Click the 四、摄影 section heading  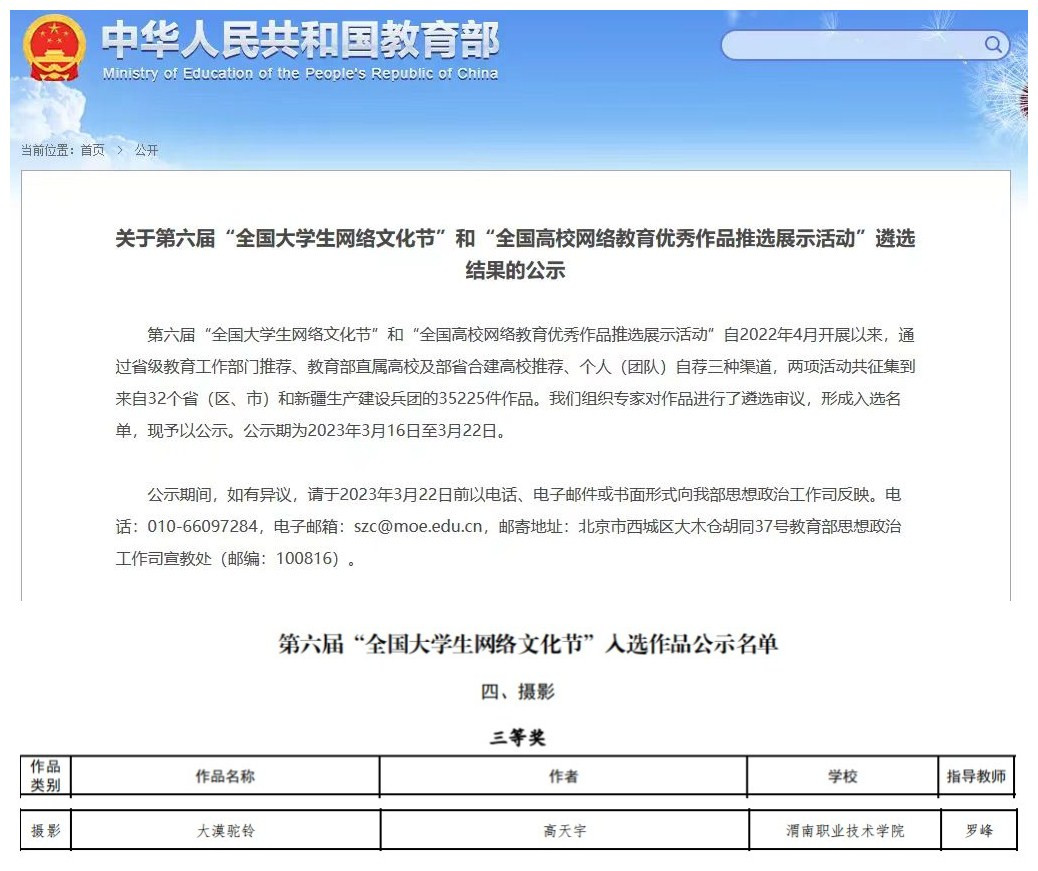point(518,692)
